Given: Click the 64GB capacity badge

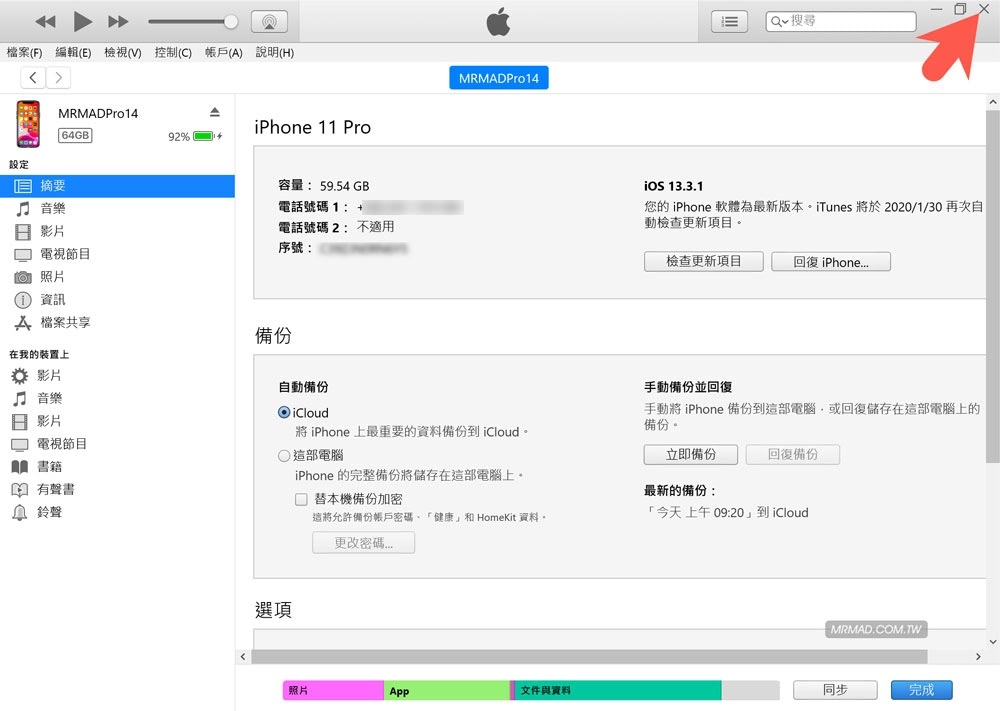Looking at the screenshot, I should tap(75, 135).
